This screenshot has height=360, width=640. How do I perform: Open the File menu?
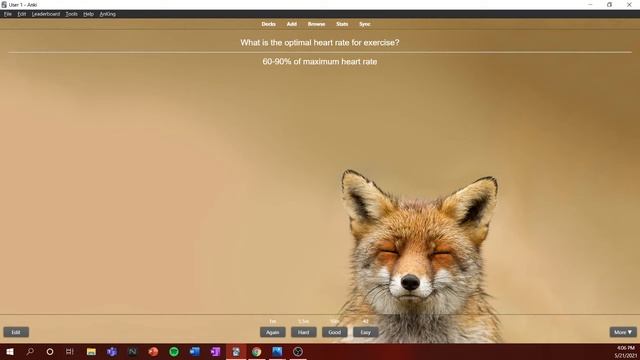(x=8, y=14)
